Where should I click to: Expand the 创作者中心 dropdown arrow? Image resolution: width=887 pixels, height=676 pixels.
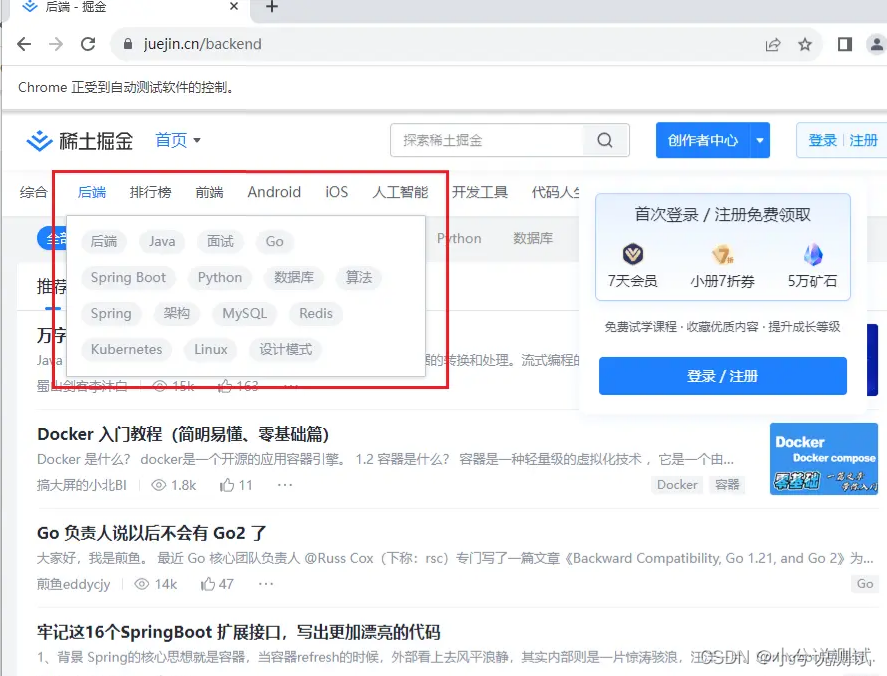click(760, 140)
